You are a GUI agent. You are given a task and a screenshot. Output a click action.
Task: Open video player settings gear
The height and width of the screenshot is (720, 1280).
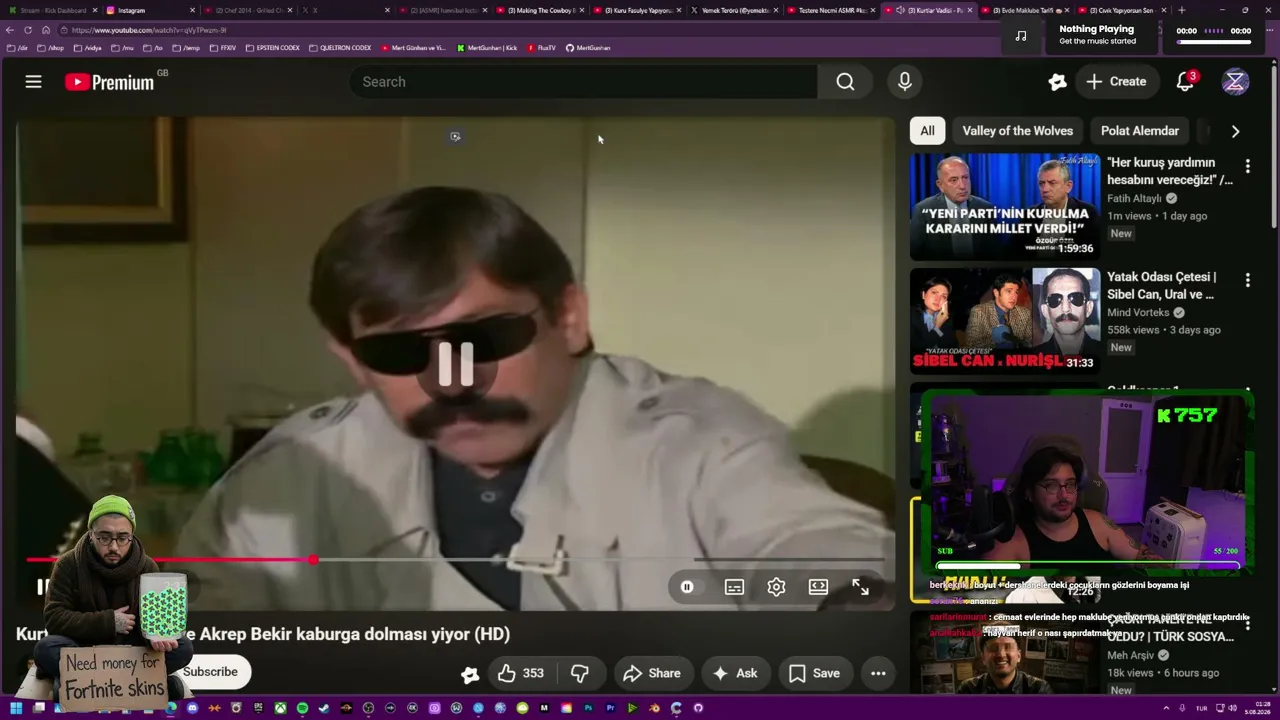(x=776, y=587)
